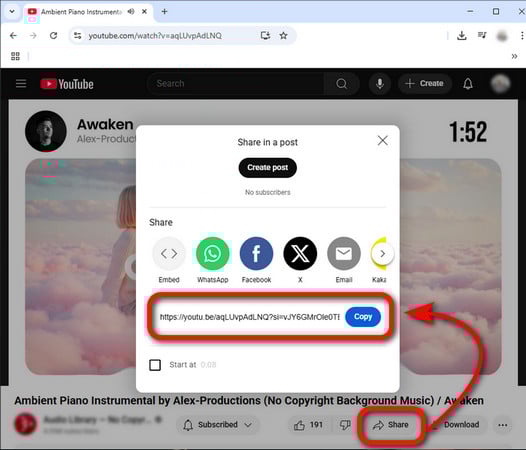Search with voice microphone icon
526x450 pixels.
(379, 84)
